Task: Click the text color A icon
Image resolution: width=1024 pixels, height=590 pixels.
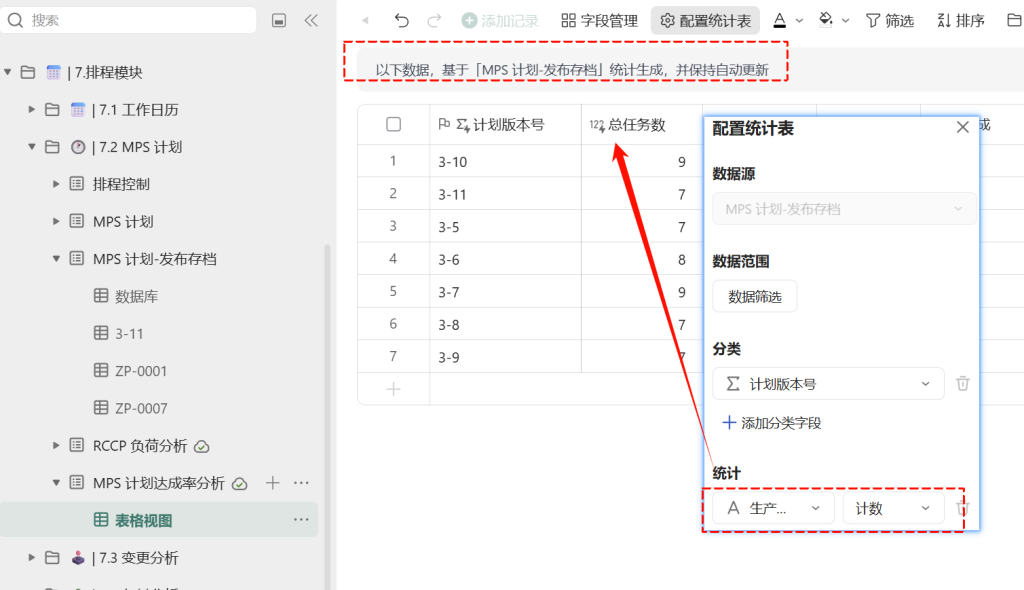Action: click(780, 21)
